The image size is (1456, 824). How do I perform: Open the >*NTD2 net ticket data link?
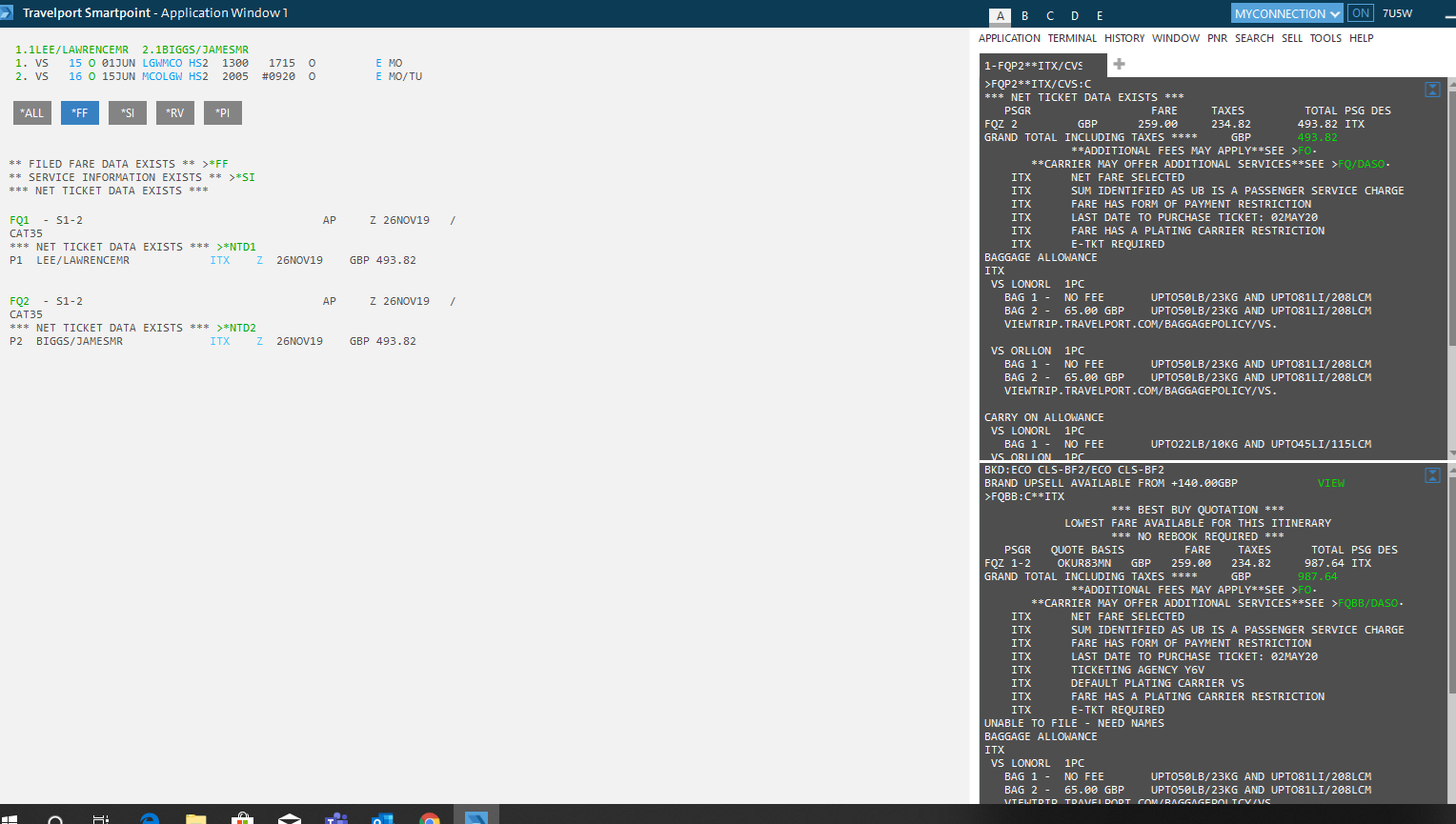click(x=236, y=328)
